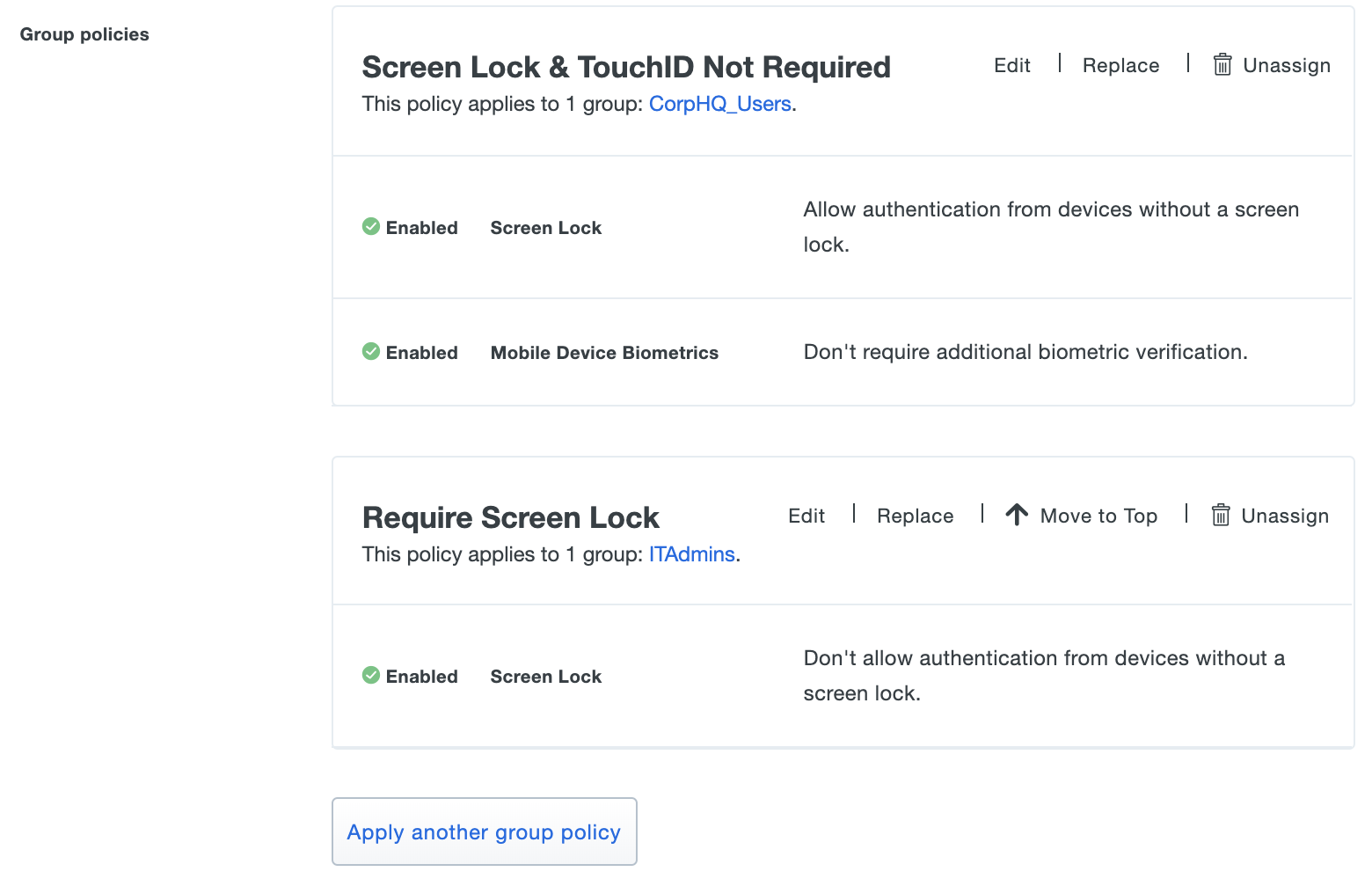The image size is (1372, 879).
Task: Click the Require Screen Lock heading
Action: click(510, 518)
